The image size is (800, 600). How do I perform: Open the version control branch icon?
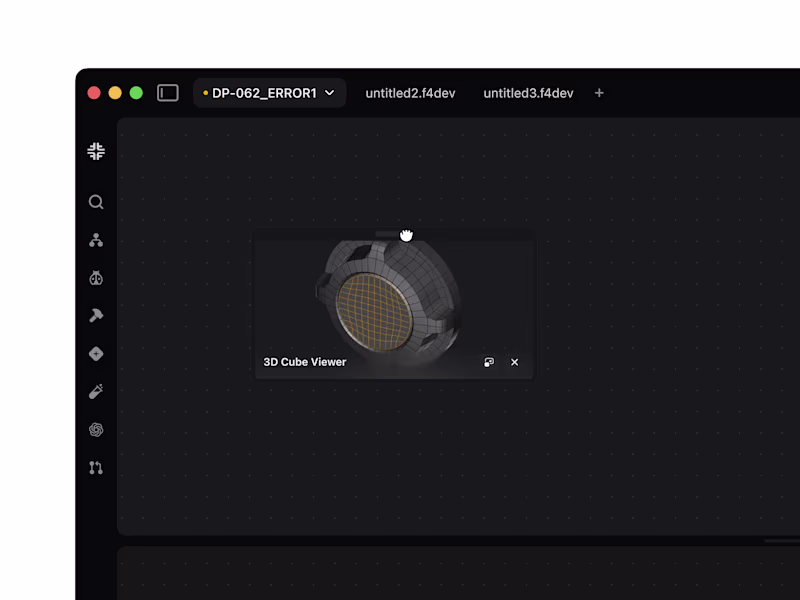coord(96,467)
